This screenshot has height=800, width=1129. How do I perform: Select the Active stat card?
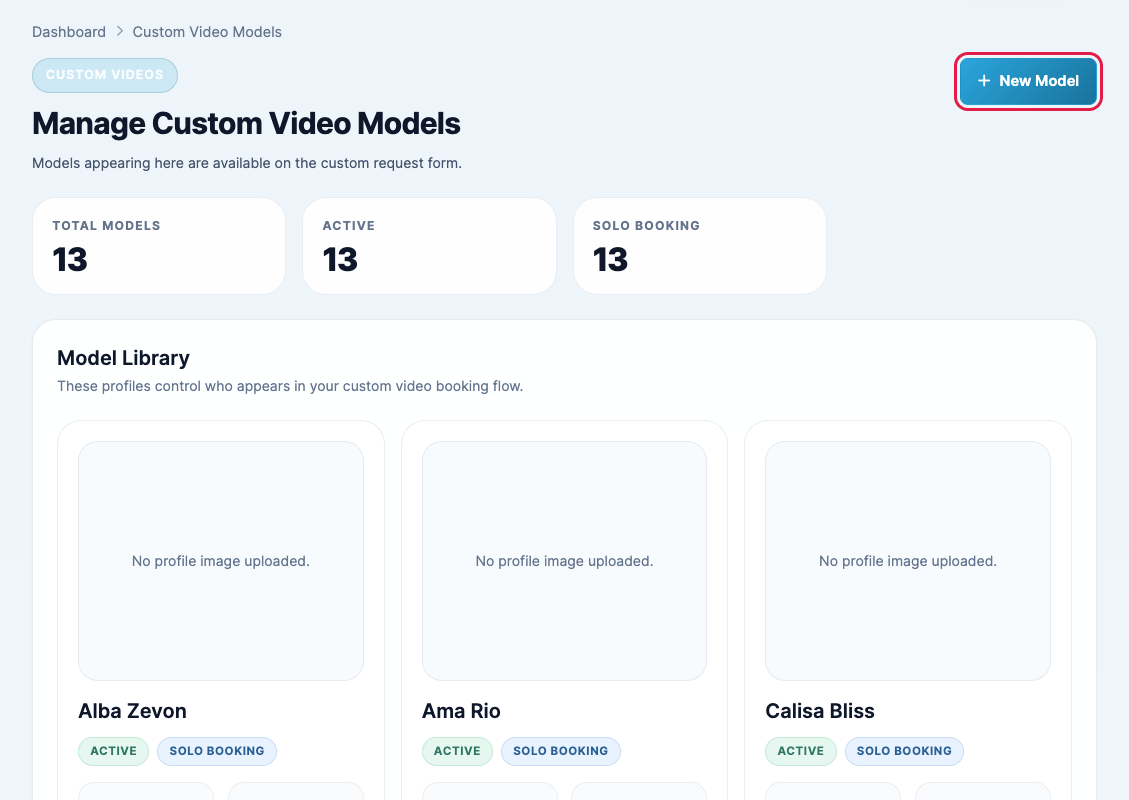[429, 246]
